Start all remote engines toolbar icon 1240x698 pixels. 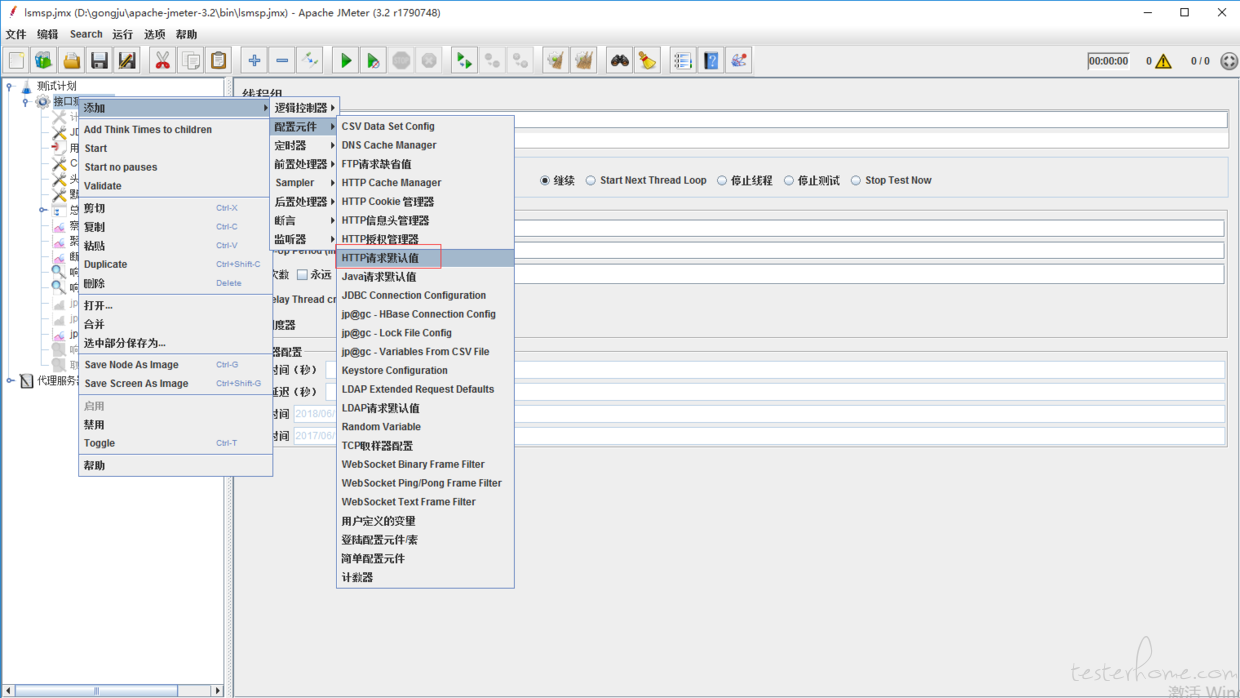tap(464, 61)
